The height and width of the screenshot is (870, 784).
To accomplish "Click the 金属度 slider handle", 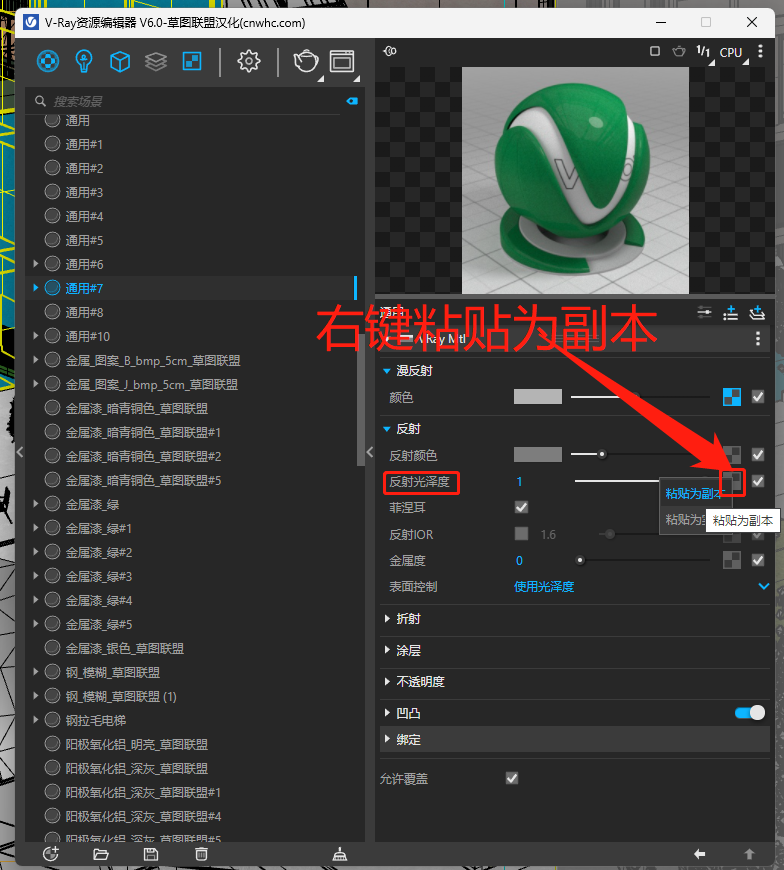I will pyautogui.click(x=580, y=560).
